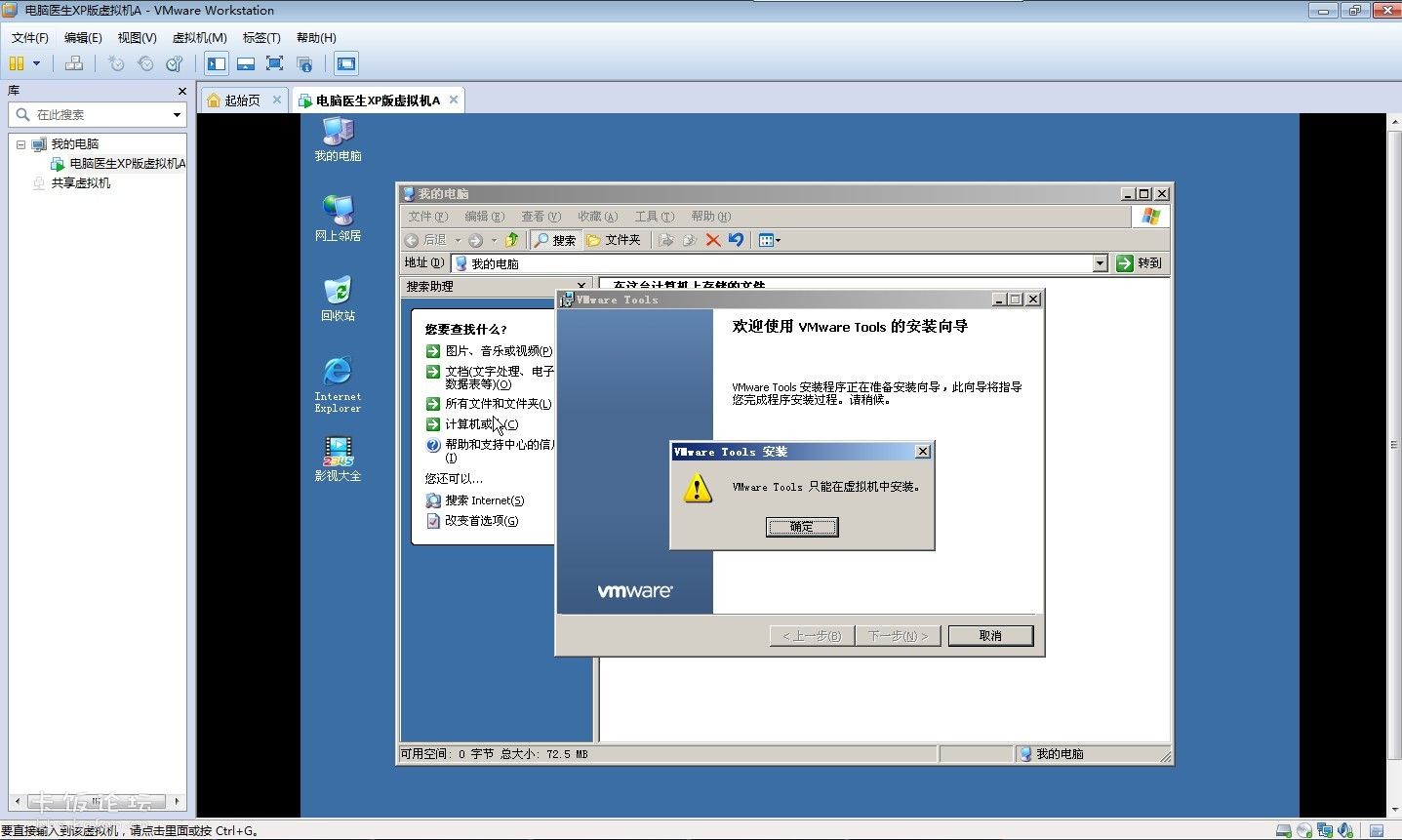Open VMware 虚拟机(M) menu
This screenshot has width=1402, height=840.
pyautogui.click(x=199, y=38)
